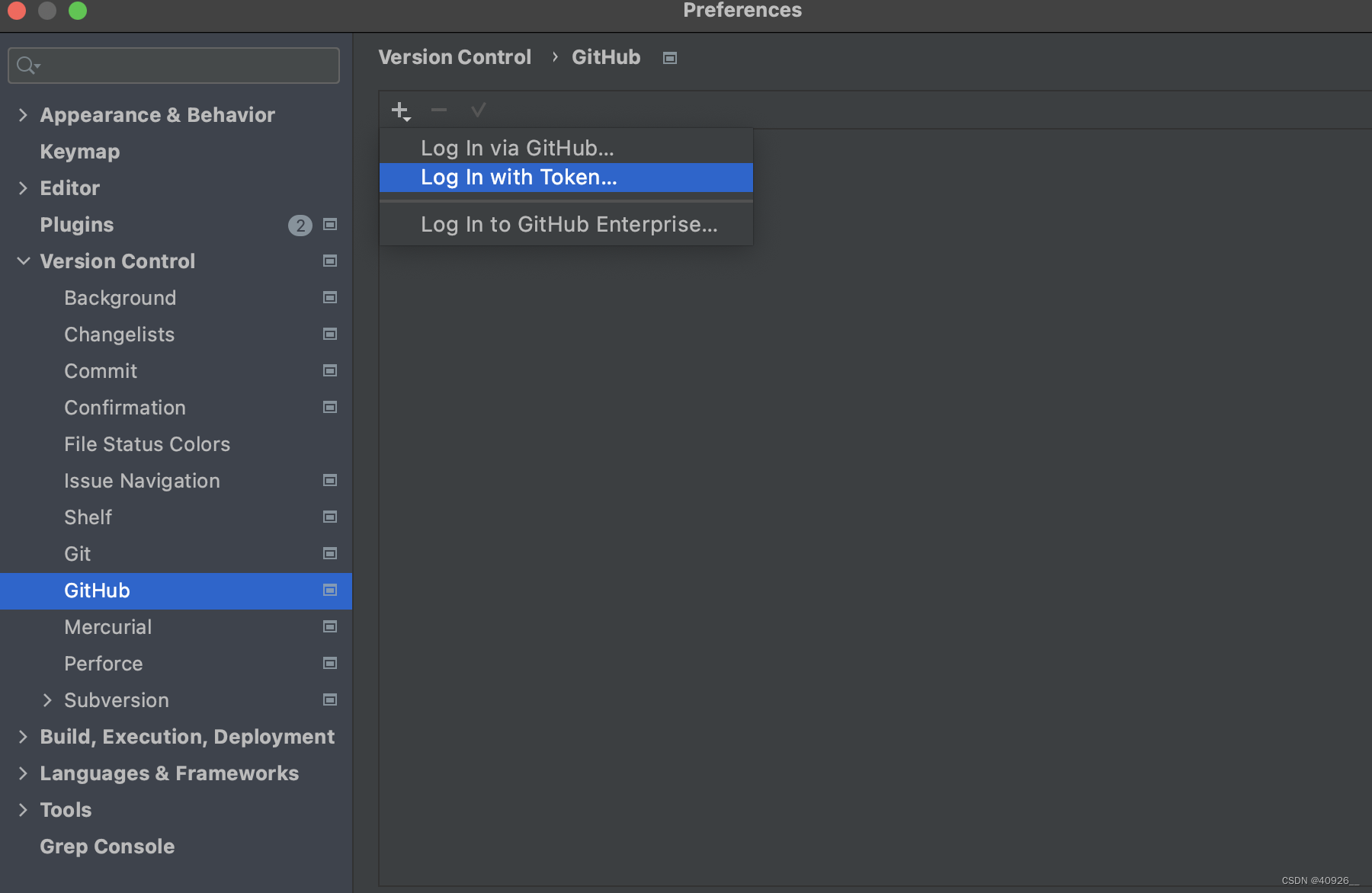1372x893 pixels.
Task: Expand Languages & Frameworks section
Action: pyautogui.click(x=23, y=773)
